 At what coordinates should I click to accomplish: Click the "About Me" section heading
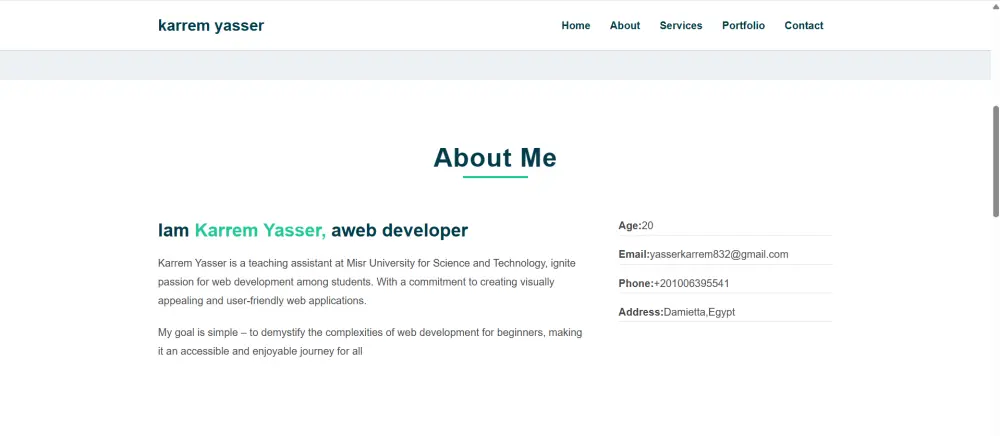click(x=495, y=158)
